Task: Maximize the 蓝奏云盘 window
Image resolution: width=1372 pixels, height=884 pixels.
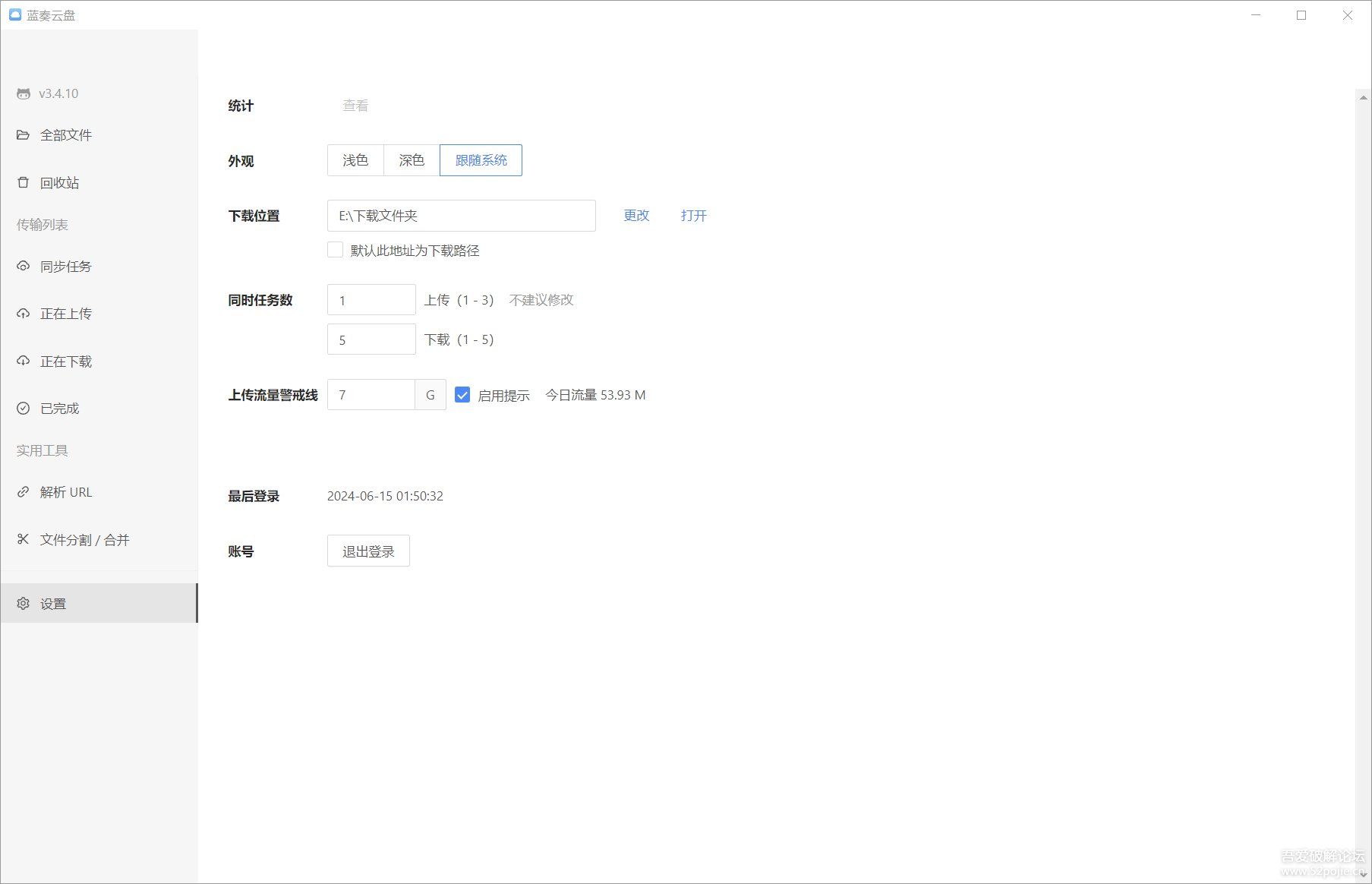Action: click(1301, 15)
